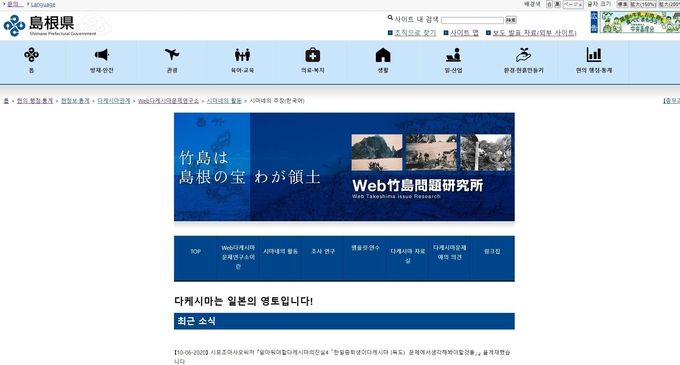Enlarge font size to 150%
Screen dimensions: 680x365
[x=643, y=4]
